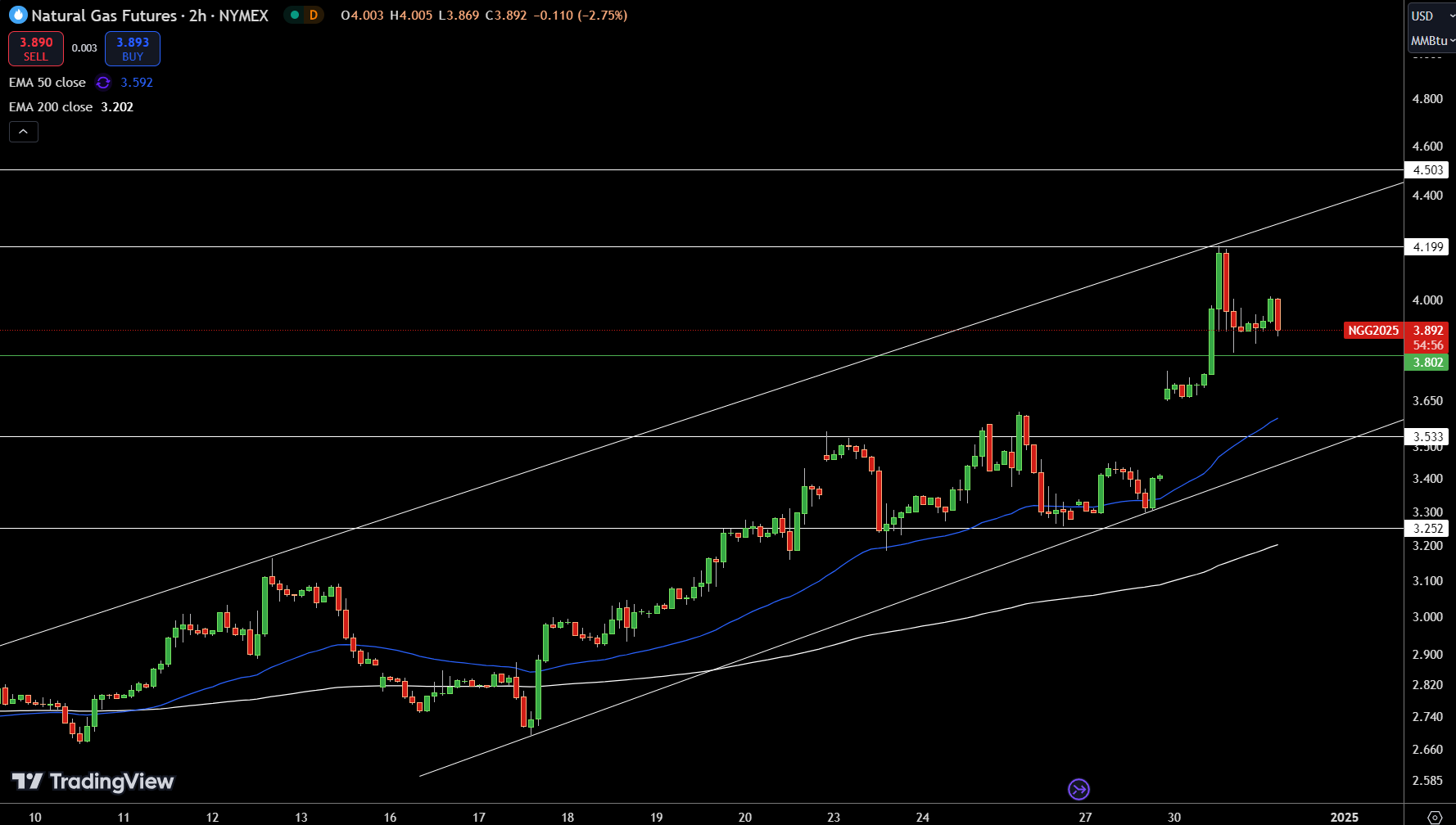Screen dimensions: 1456x825
Task: Click the 3.533 horizontal line price label
Action: click(x=1427, y=437)
